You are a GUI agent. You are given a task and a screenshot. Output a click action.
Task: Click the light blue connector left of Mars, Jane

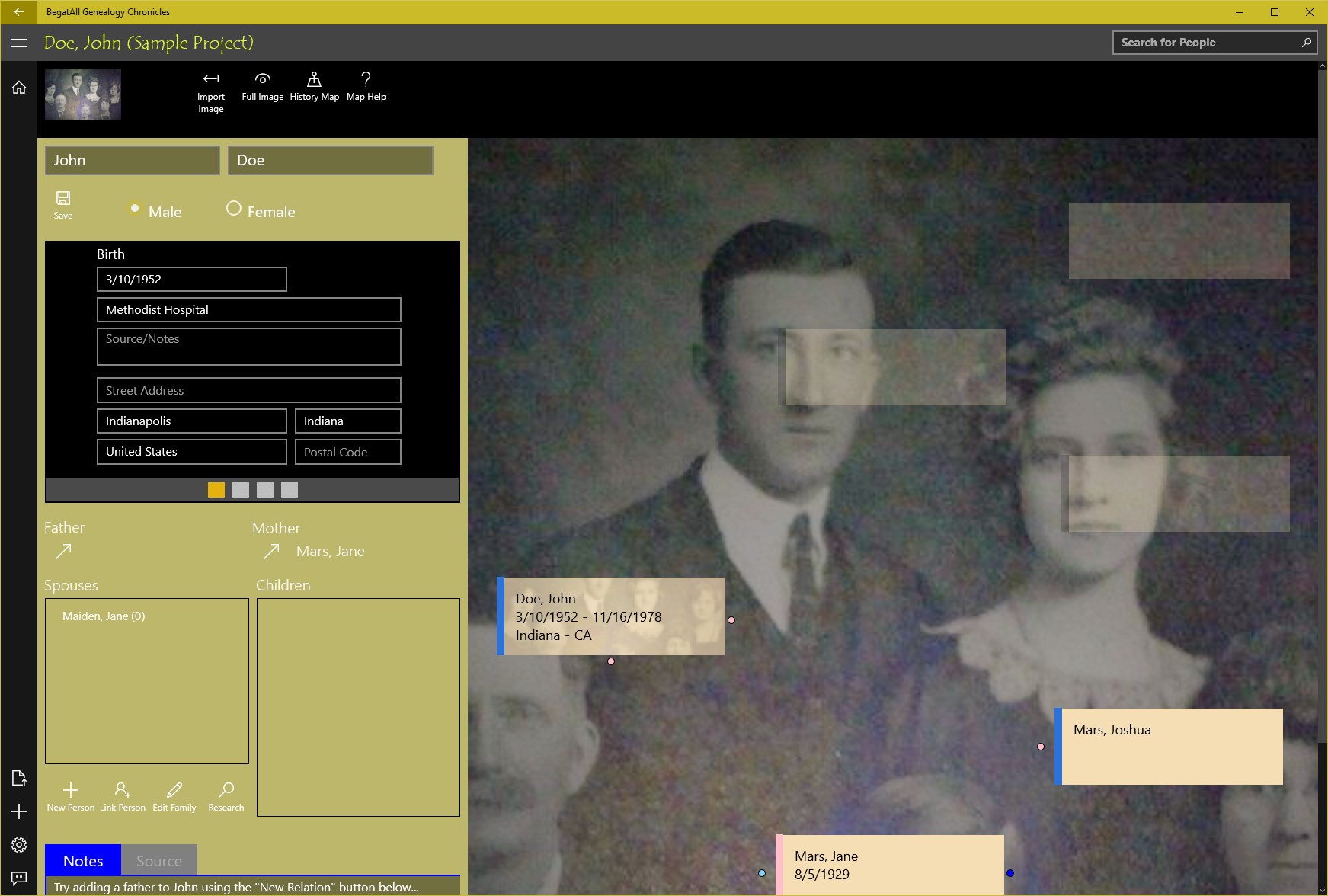click(x=762, y=873)
